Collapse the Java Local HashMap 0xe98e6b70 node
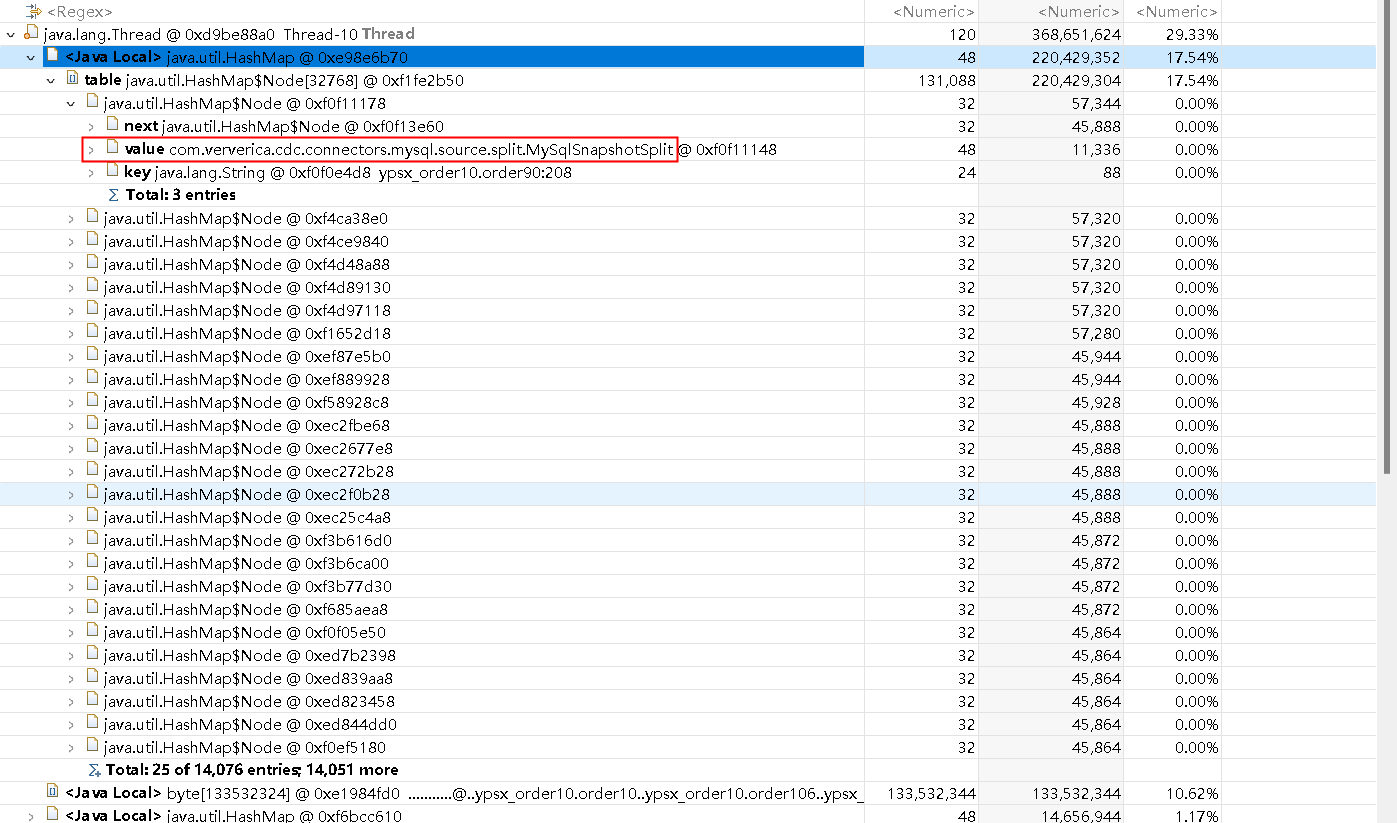 [31, 58]
